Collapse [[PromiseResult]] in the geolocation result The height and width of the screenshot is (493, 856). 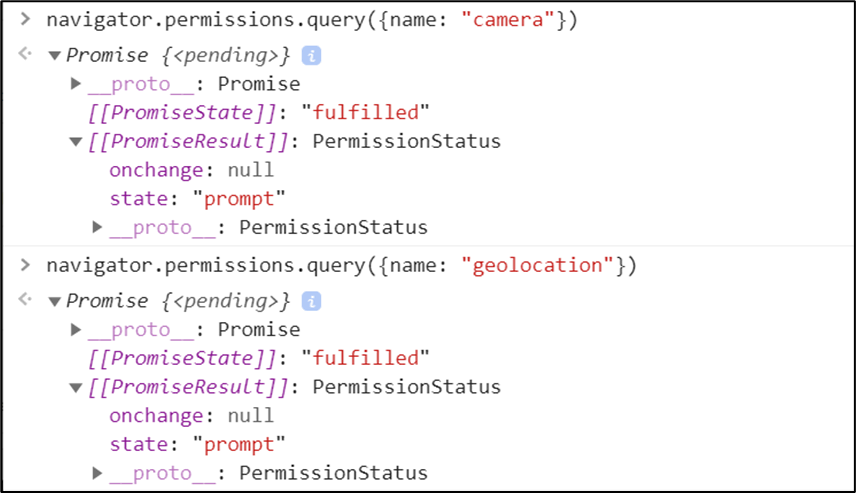pos(76,387)
